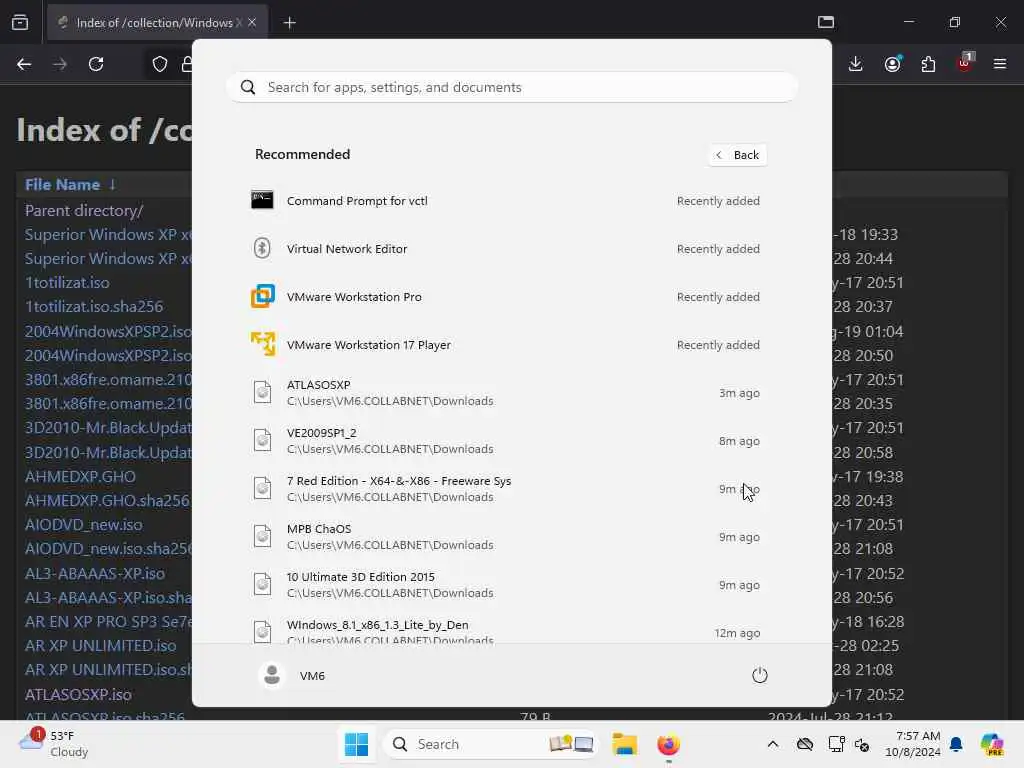Click the Windows Start button
The width and height of the screenshot is (1024, 768).
[357, 744]
